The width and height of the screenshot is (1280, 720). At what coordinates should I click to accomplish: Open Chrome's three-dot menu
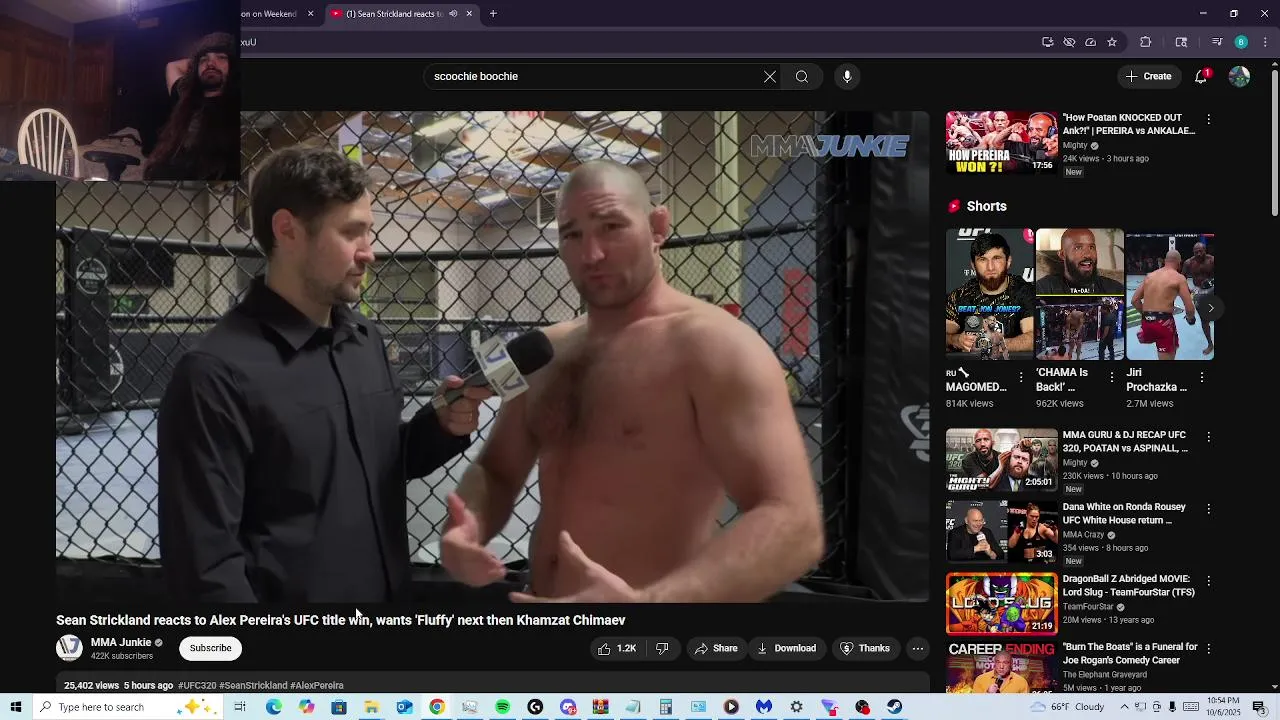pyautogui.click(x=1265, y=42)
